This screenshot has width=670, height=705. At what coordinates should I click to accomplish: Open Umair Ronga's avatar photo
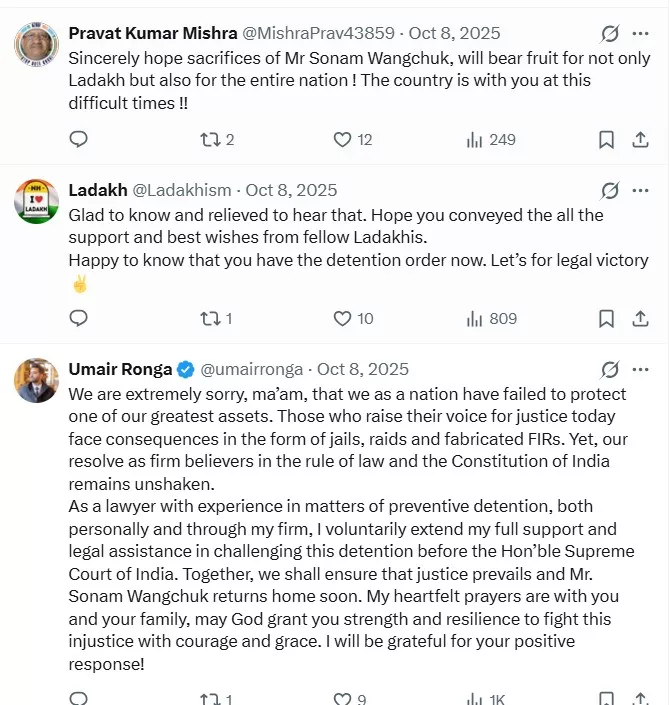click(x=36, y=380)
